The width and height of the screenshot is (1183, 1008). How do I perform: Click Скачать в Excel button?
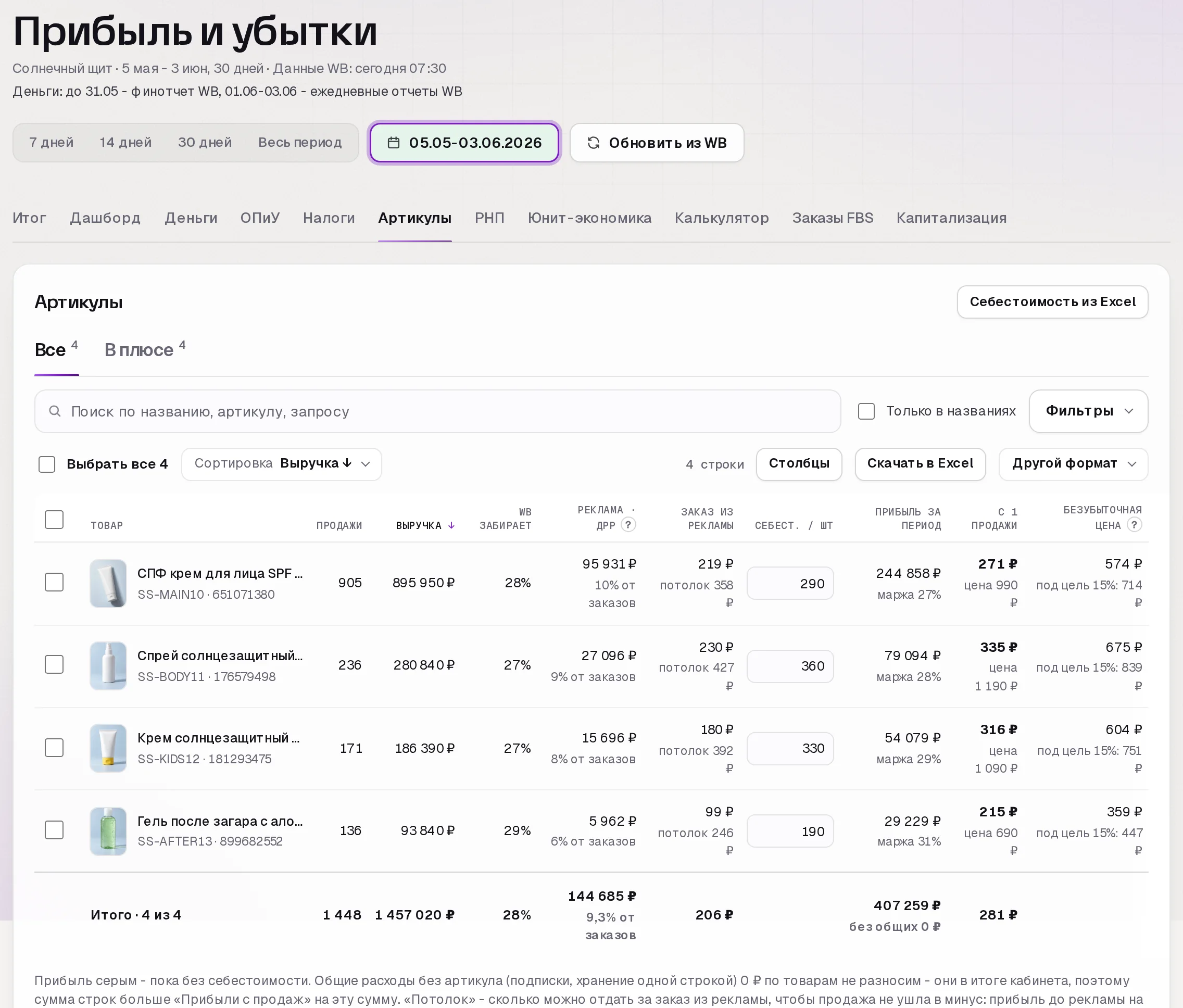(920, 464)
